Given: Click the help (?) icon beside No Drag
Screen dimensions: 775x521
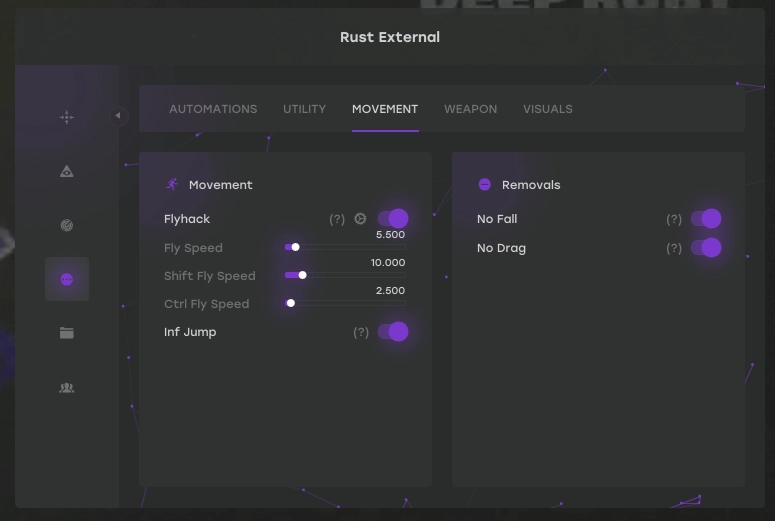Looking at the screenshot, I should tap(674, 248).
